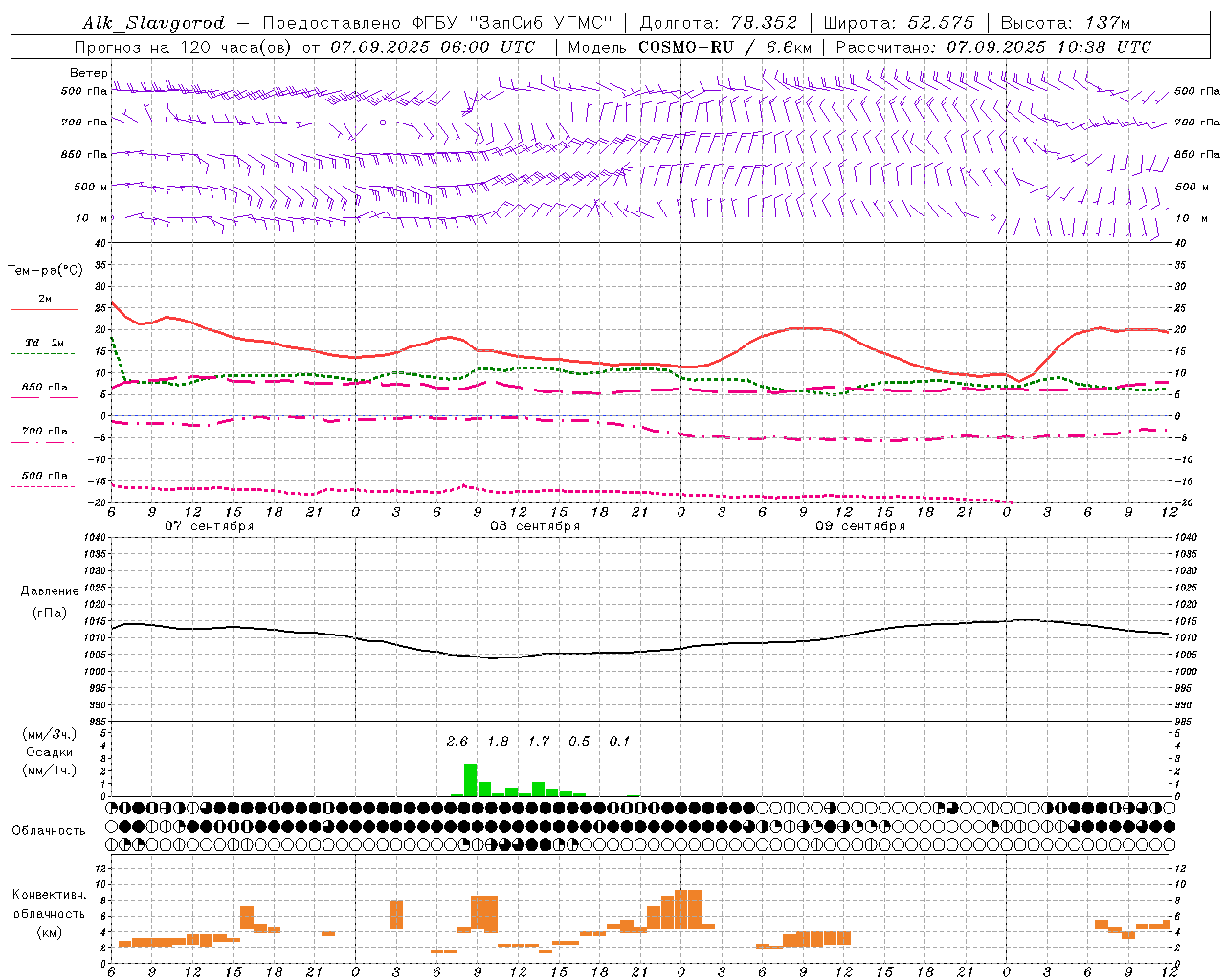Screen dimensions: 1225x980
Task: Click the 08 сентября date label
Action: pyautogui.click(x=535, y=526)
